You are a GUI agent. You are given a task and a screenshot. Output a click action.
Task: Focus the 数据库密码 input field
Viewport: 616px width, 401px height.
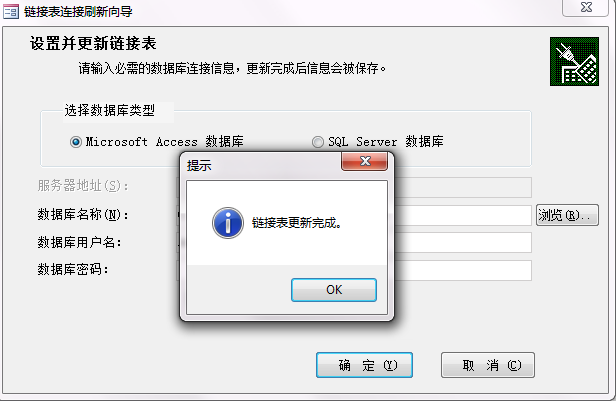point(463,270)
